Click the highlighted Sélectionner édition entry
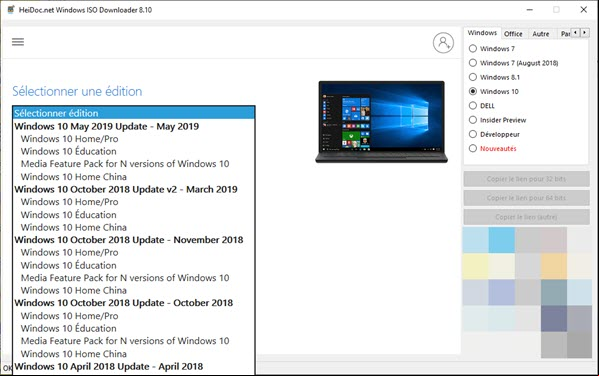The image size is (599, 376). pos(134,113)
